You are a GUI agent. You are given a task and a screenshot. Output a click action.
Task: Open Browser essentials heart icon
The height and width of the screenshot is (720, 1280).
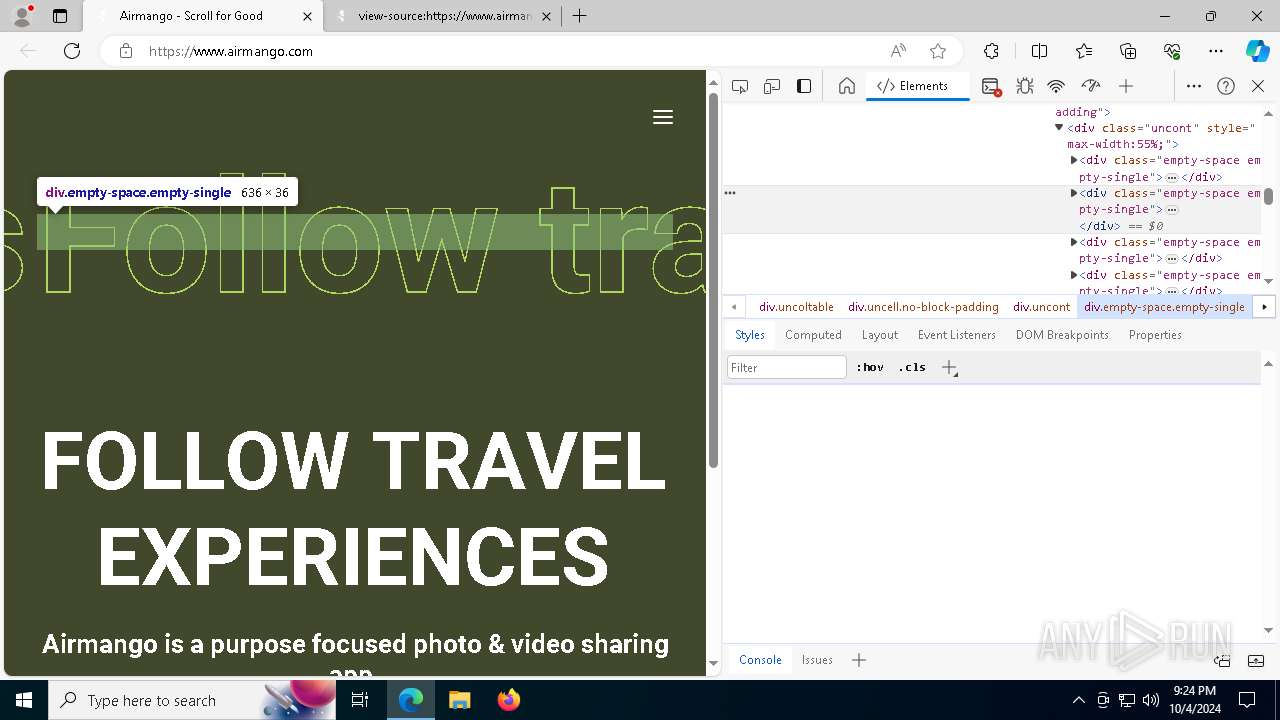point(1172,51)
